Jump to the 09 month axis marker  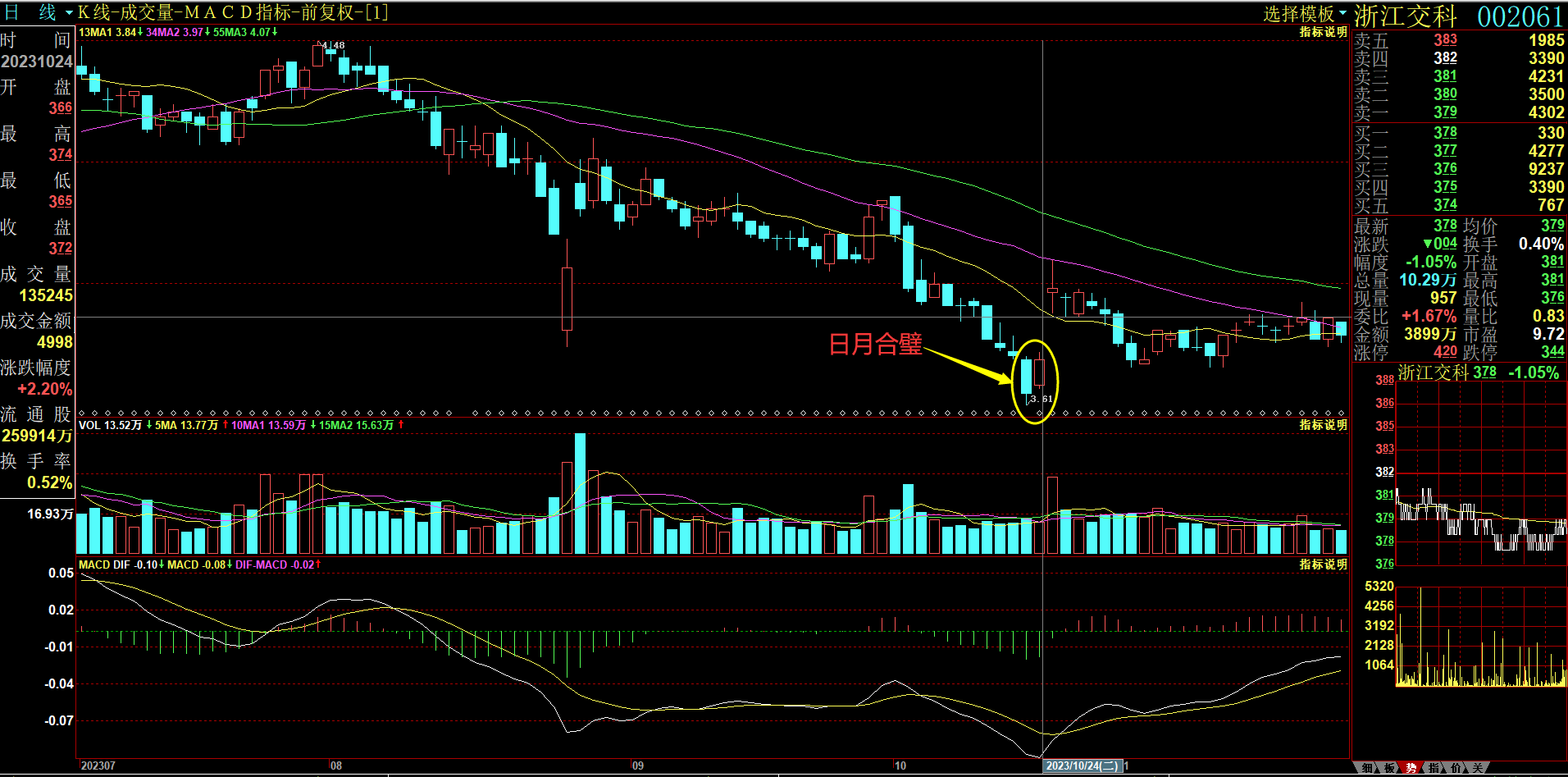(637, 766)
